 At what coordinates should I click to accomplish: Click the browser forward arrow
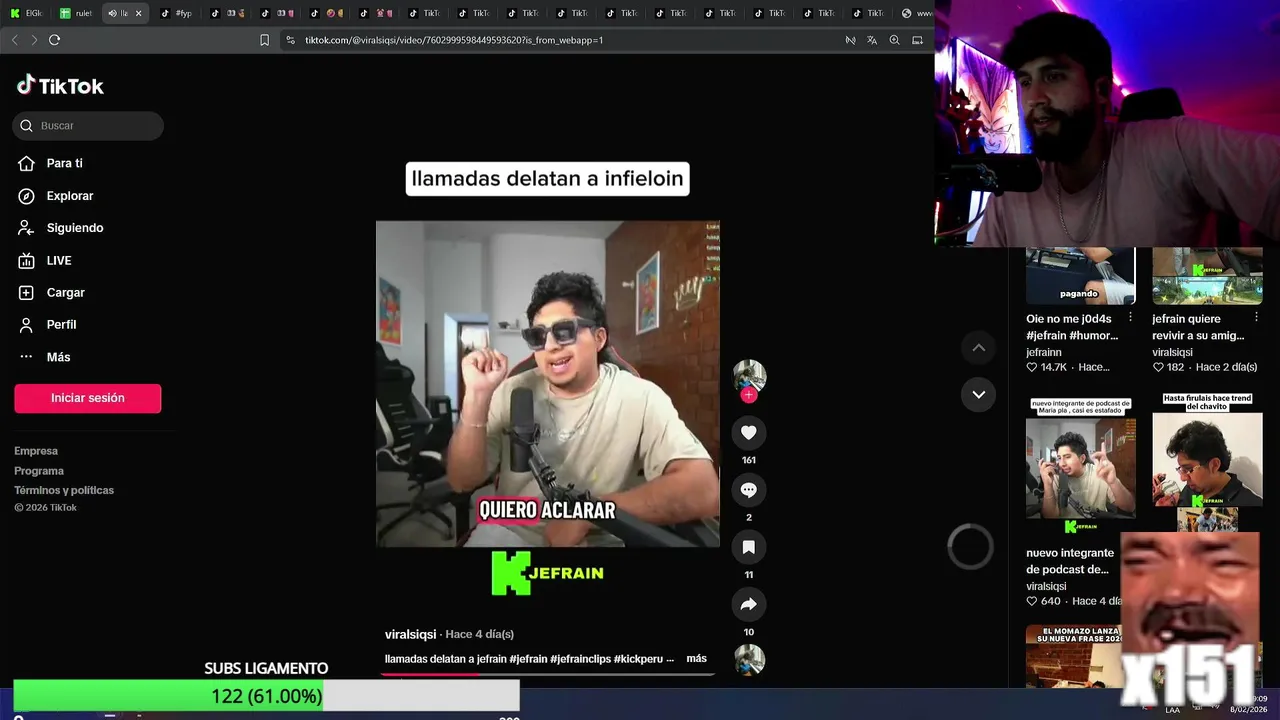34,40
